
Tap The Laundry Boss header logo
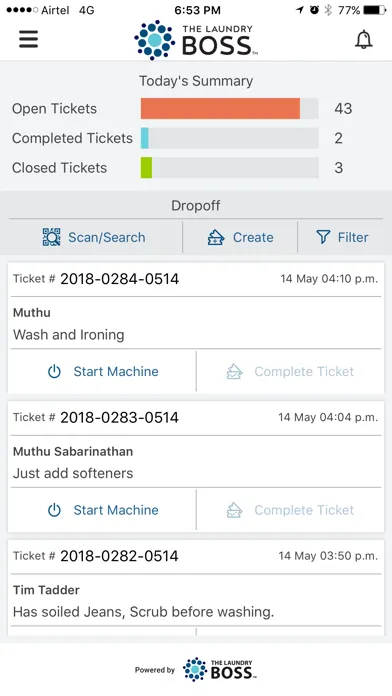point(196,40)
